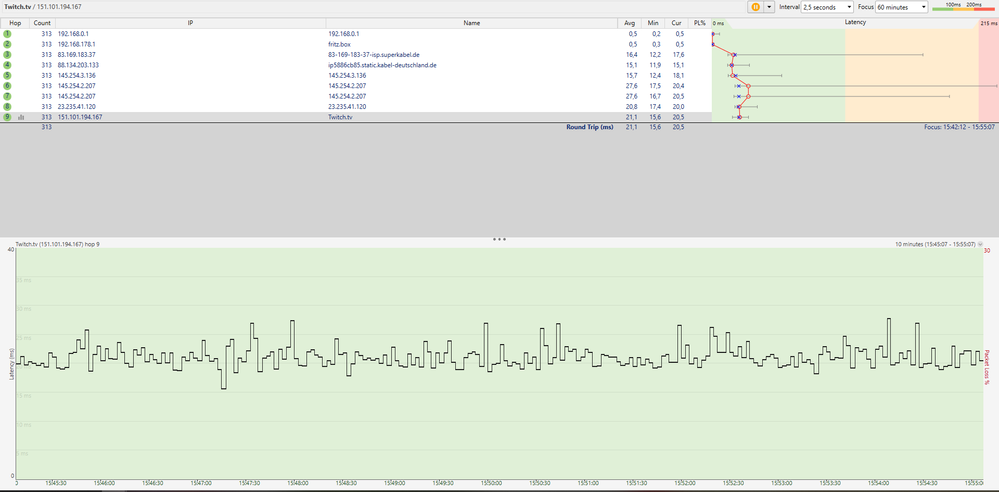The height and width of the screenshot is (492, 999).
Task: Click the hop 8 green circle icon
Action: (x=7, y=106)
